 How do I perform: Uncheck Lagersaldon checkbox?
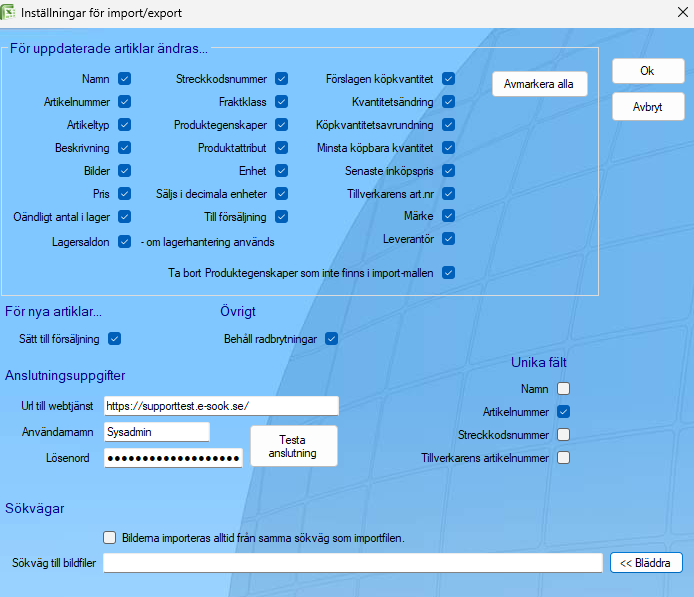coord(124,242)
